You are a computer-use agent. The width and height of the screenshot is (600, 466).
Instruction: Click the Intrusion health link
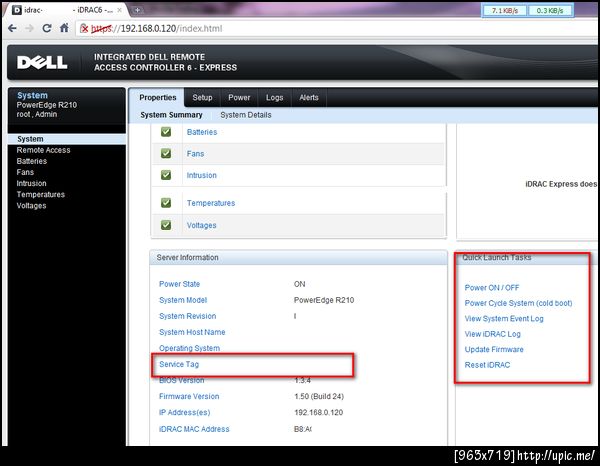click(202, 175)
